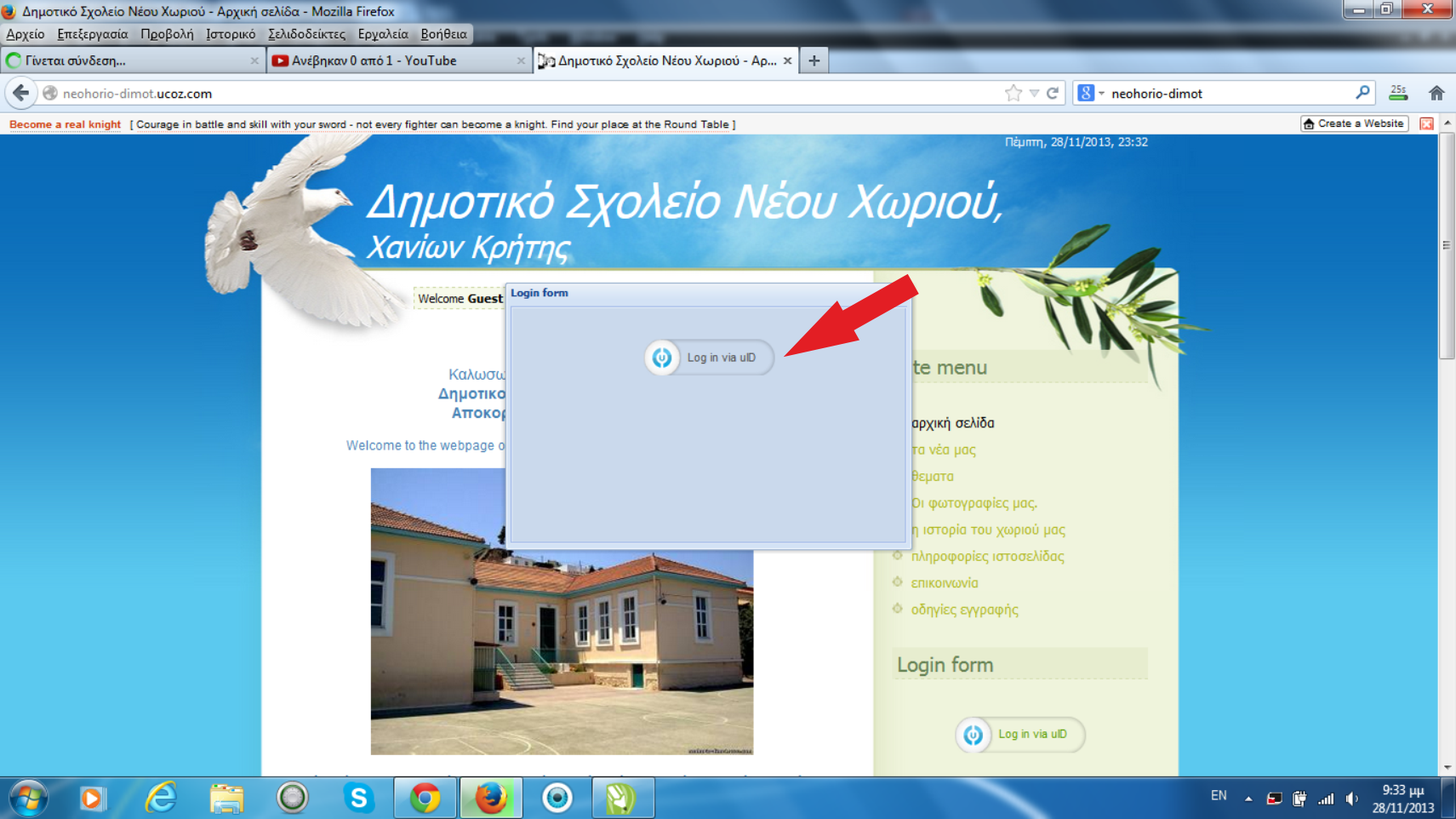Open Skype from the taskbar
Image resolution: width=1456 pixels, height=819 pixels.
coord(358,798)
